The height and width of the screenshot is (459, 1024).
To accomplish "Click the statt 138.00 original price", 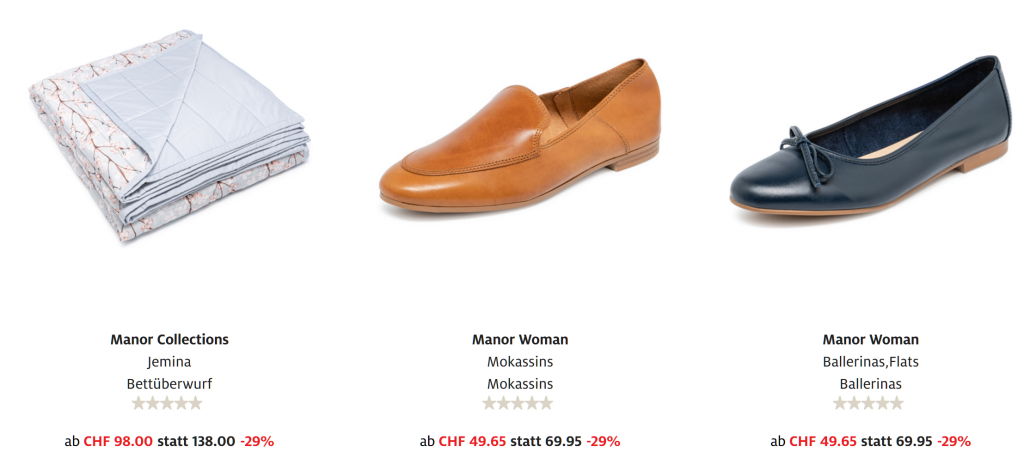I will (x=196, y=441).
